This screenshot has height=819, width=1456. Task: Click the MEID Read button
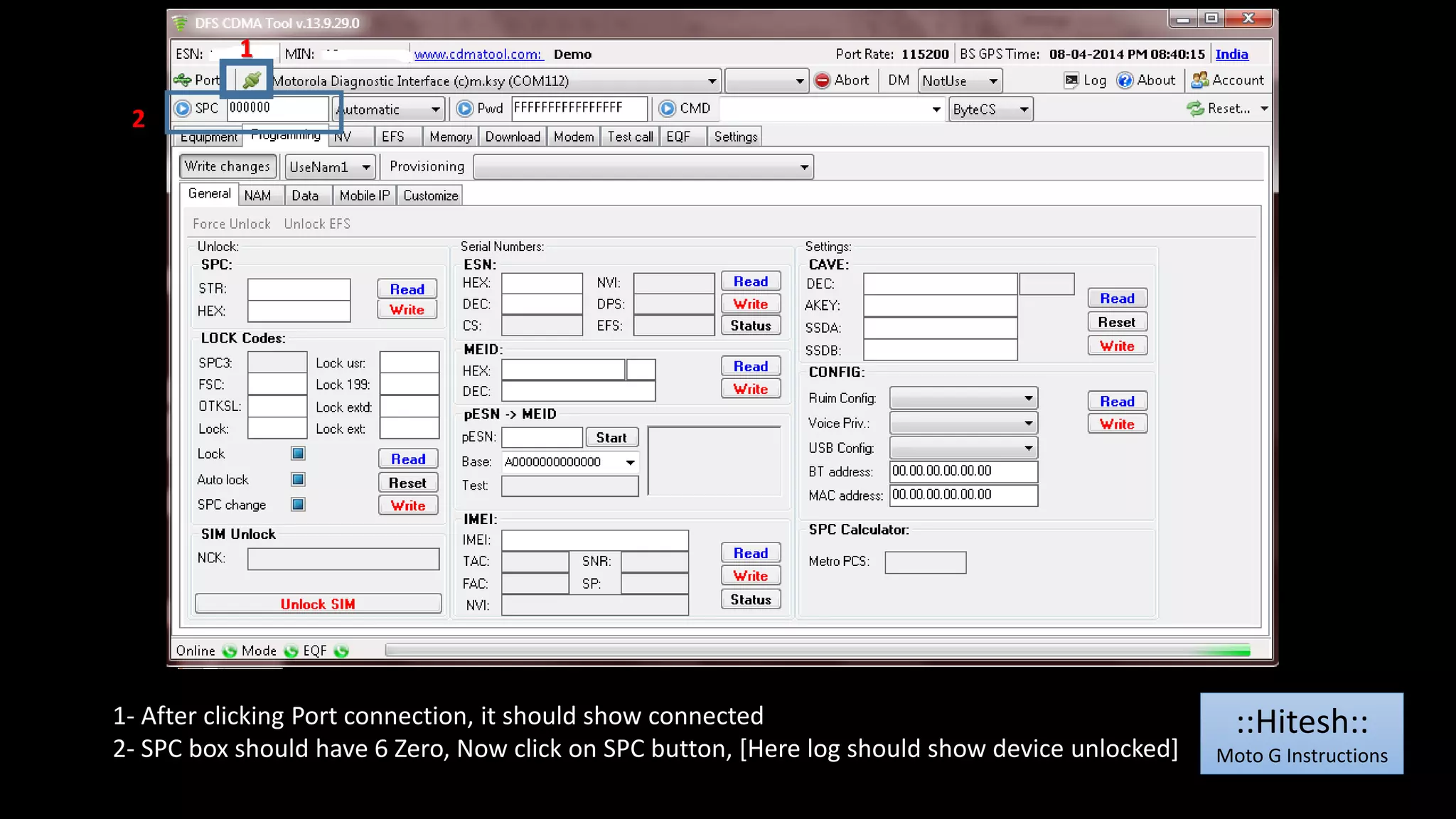751,366
